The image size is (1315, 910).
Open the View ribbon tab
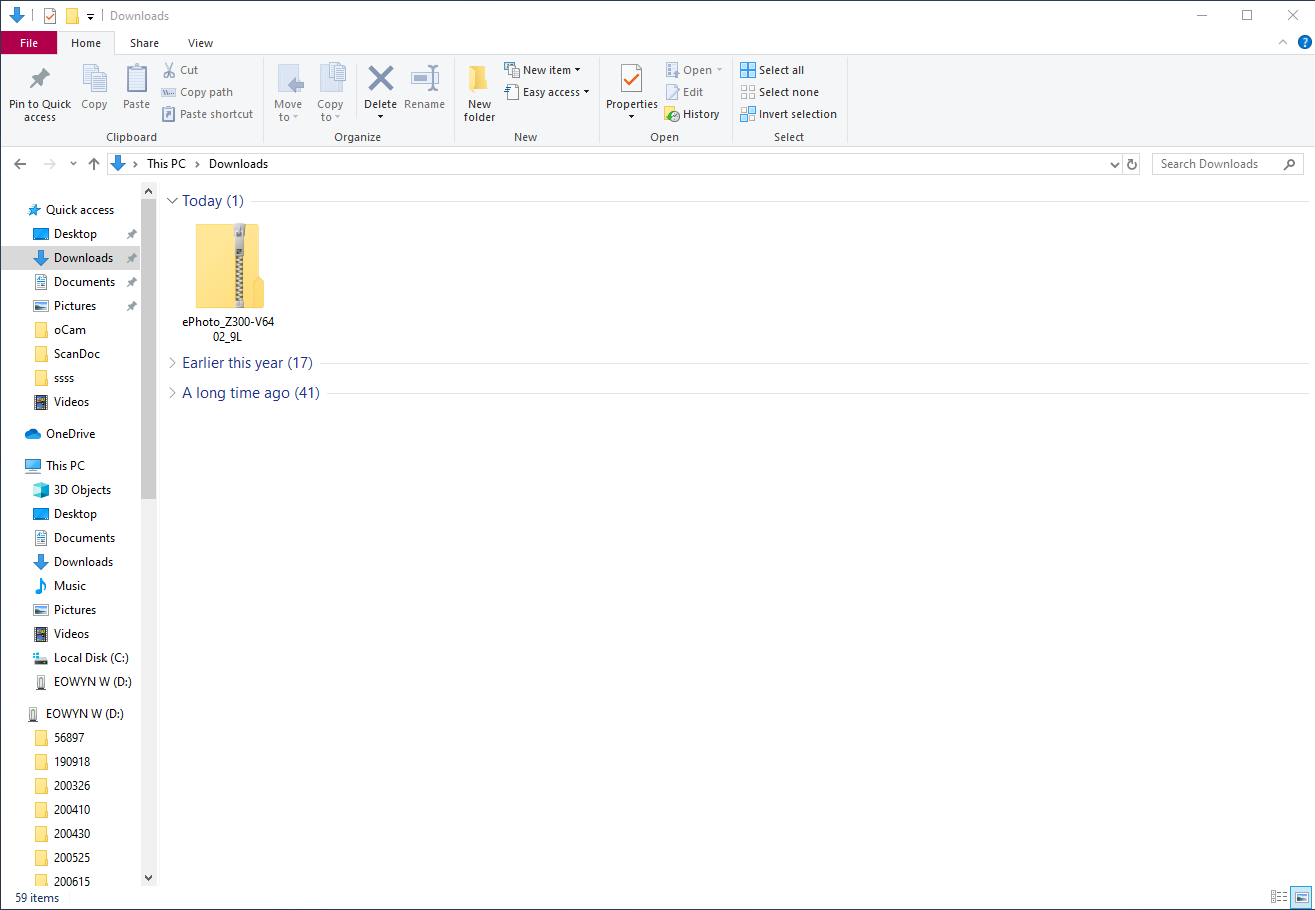pyautogui.click(x=200, y=43)
